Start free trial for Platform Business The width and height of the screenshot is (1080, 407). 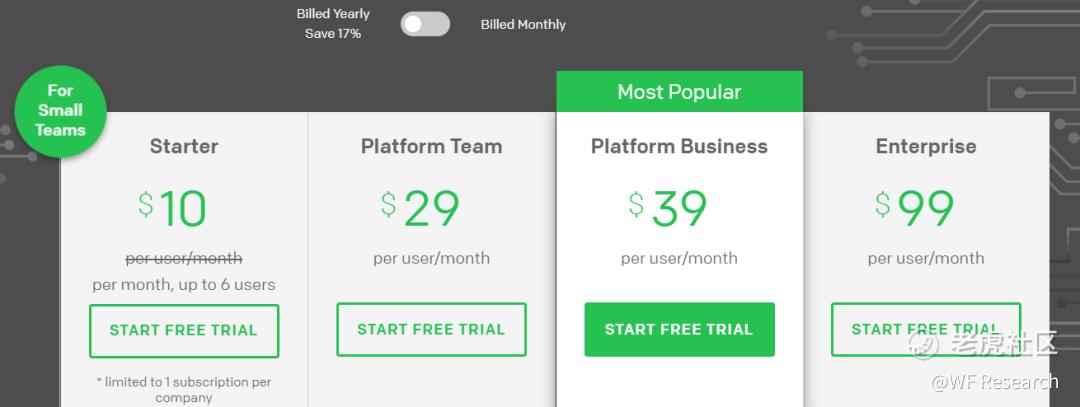(x=679, y=329)
